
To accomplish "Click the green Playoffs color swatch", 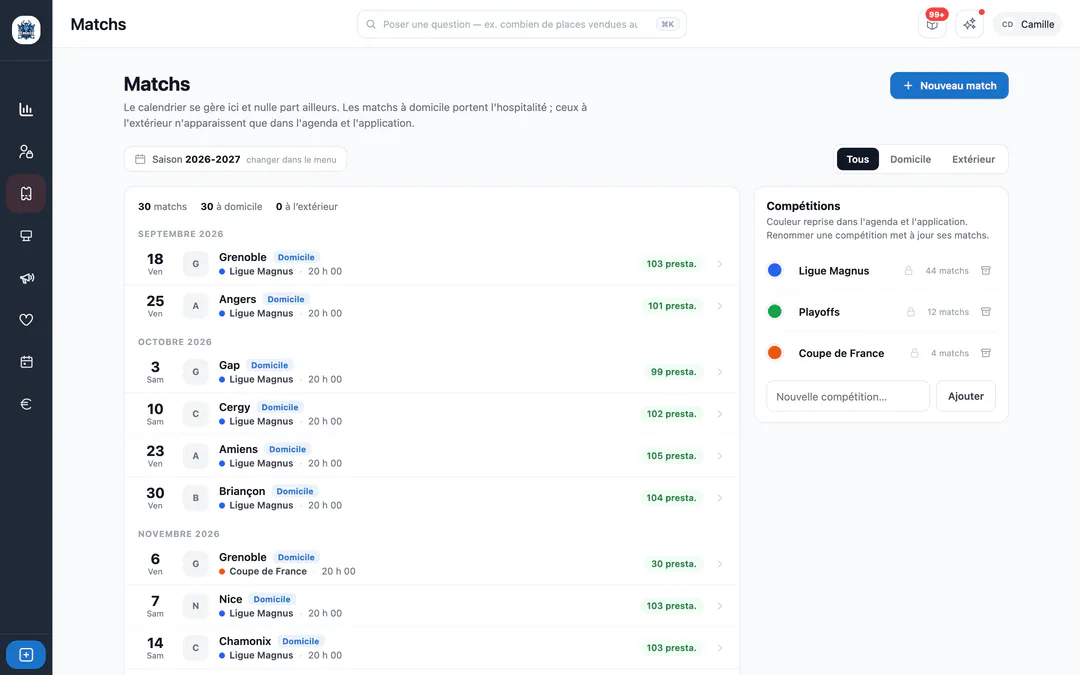I will pos(775,312).
